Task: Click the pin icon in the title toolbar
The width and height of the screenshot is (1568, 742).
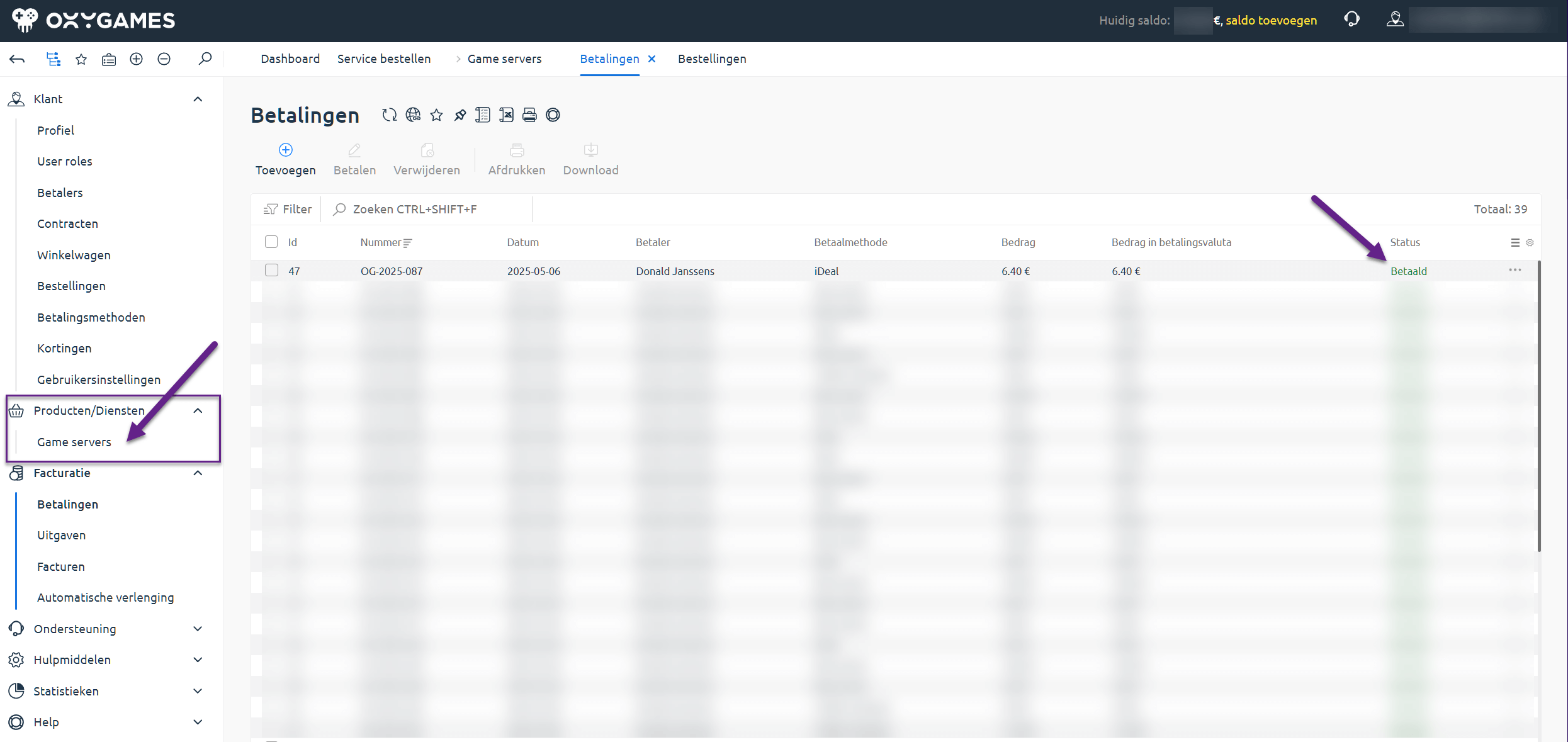Action: point(460,115)
